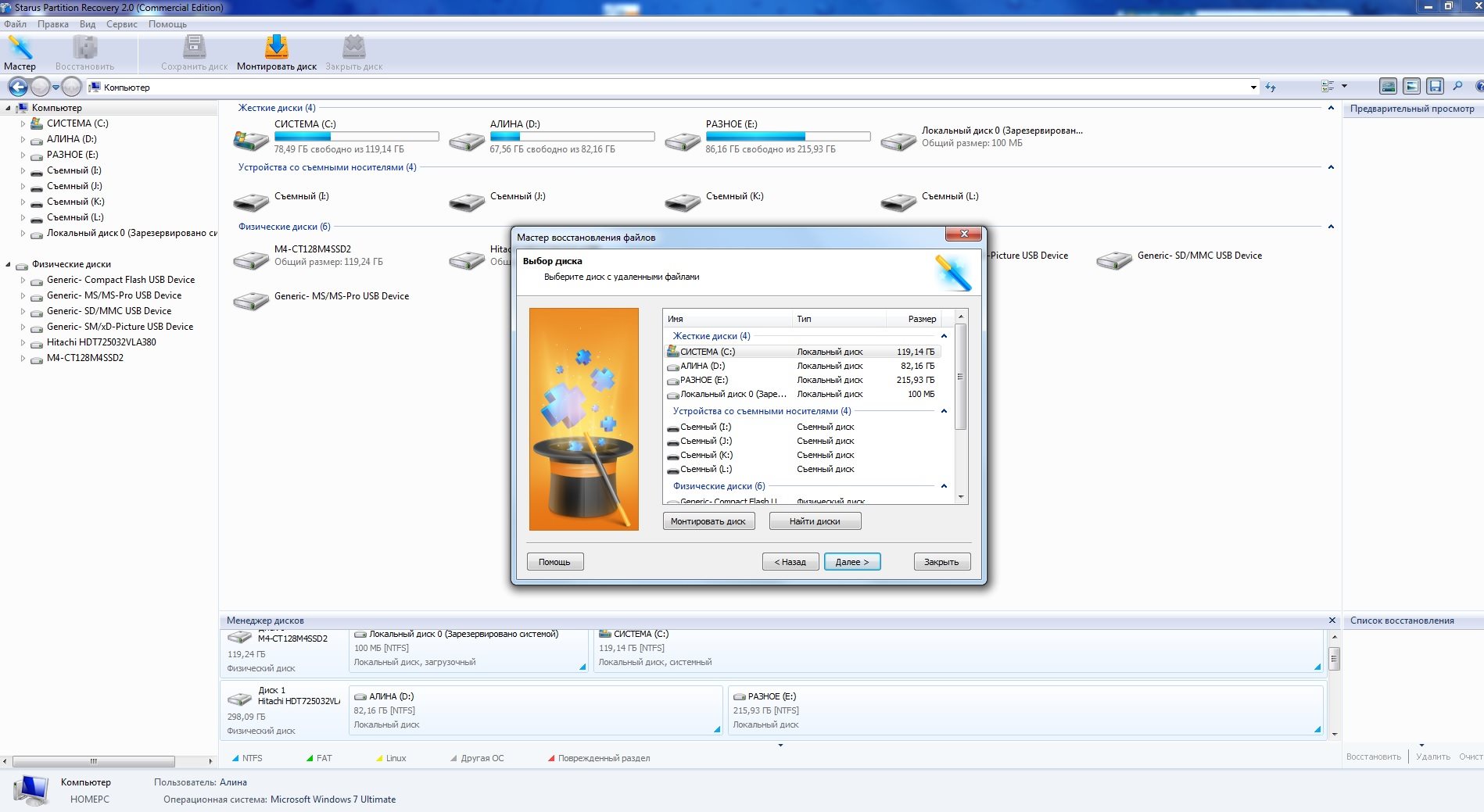Open the Сервис menu
The image size is (1484, 812).
(x=121, y=24)
